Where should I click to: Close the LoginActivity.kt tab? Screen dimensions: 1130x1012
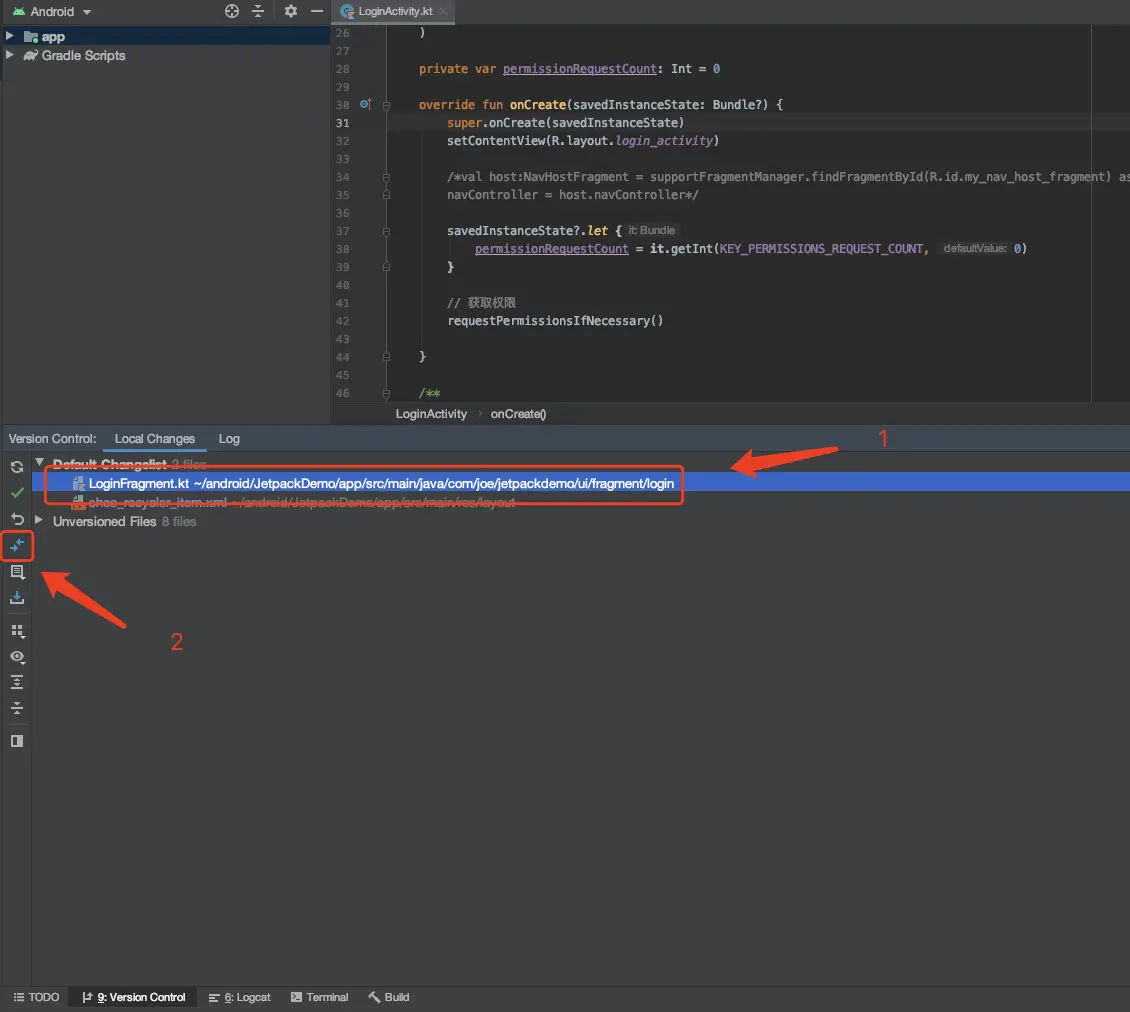(x=443, y=12)
